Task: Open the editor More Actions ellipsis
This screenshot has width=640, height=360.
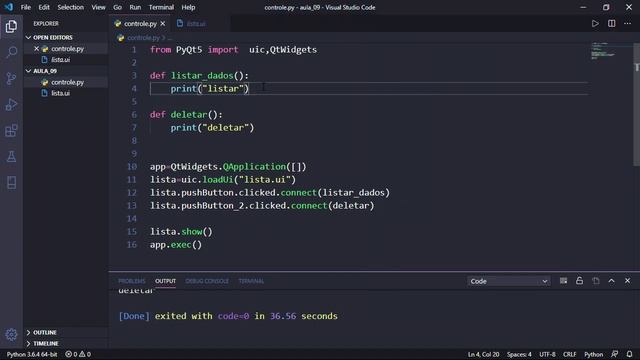Action: [x=627, y=24]
